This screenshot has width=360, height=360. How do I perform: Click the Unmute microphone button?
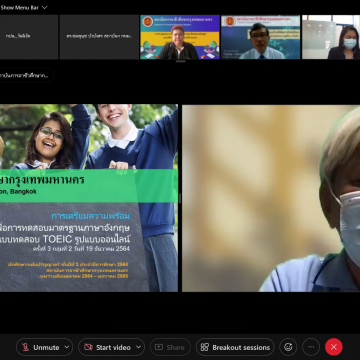click(40, 347)
